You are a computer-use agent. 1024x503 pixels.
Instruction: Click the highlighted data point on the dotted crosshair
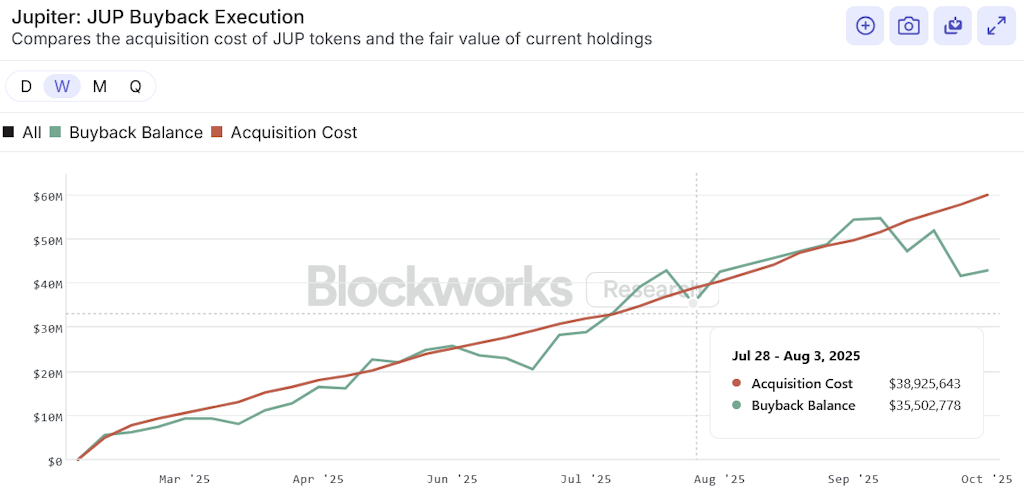pyautogui.click(x=694, y=304)
